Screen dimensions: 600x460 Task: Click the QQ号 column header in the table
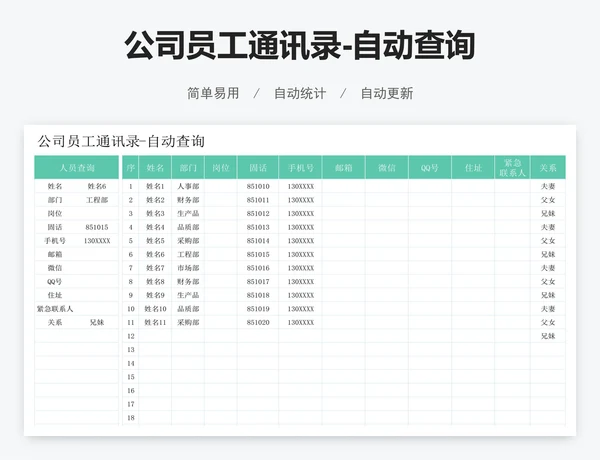[430, 168]
